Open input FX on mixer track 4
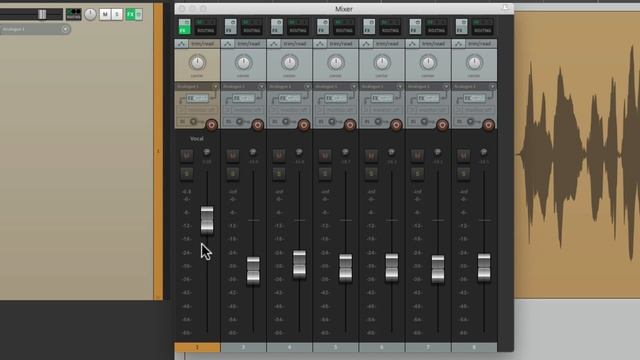 [x=290, y=98]
